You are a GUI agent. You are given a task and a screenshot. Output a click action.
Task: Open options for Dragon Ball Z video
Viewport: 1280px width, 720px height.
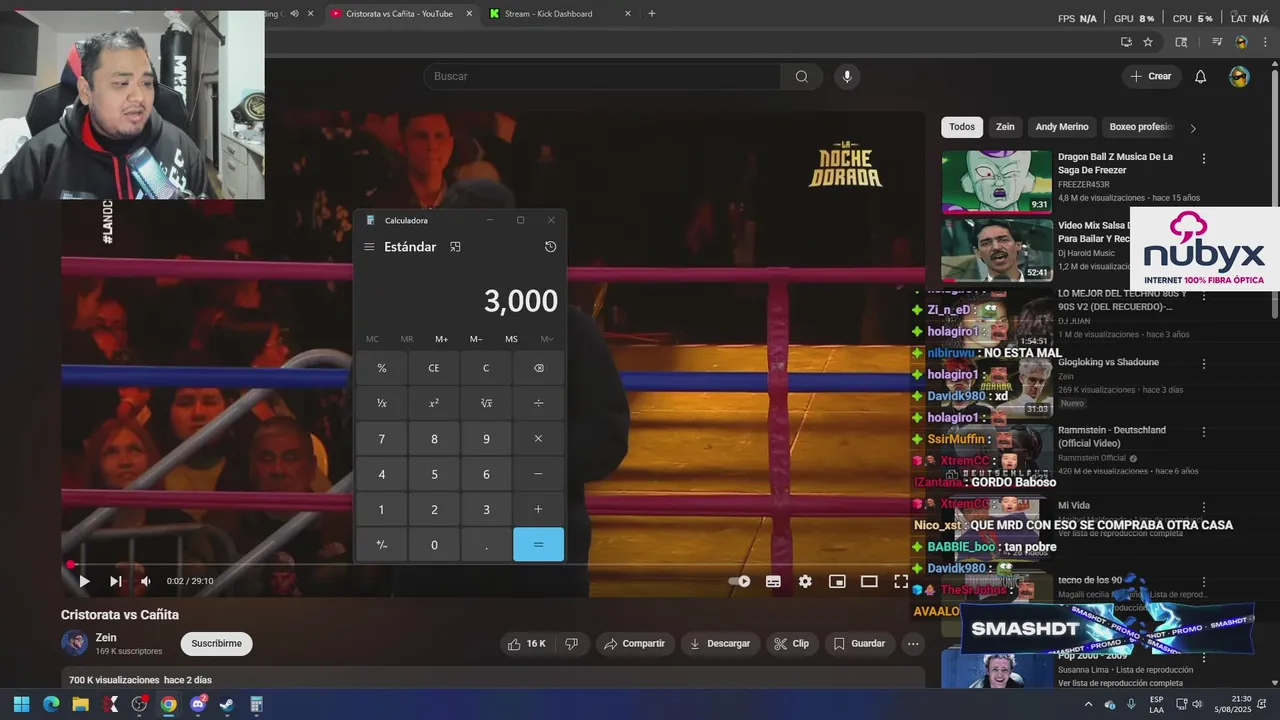pyautogui.click(x=1204, y=159)
